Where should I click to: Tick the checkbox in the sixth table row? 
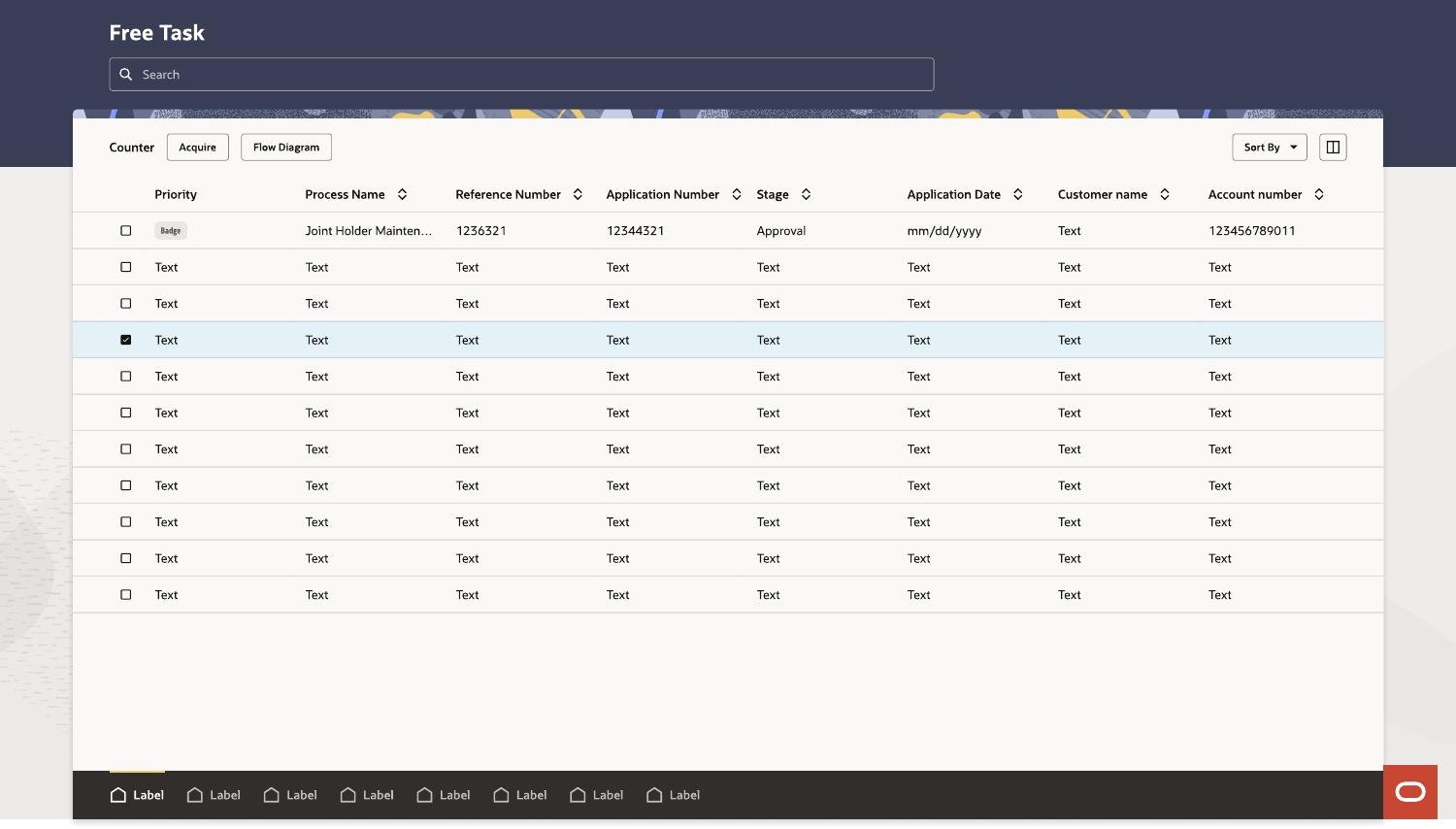pyautogui.click(x=125, y=413)
